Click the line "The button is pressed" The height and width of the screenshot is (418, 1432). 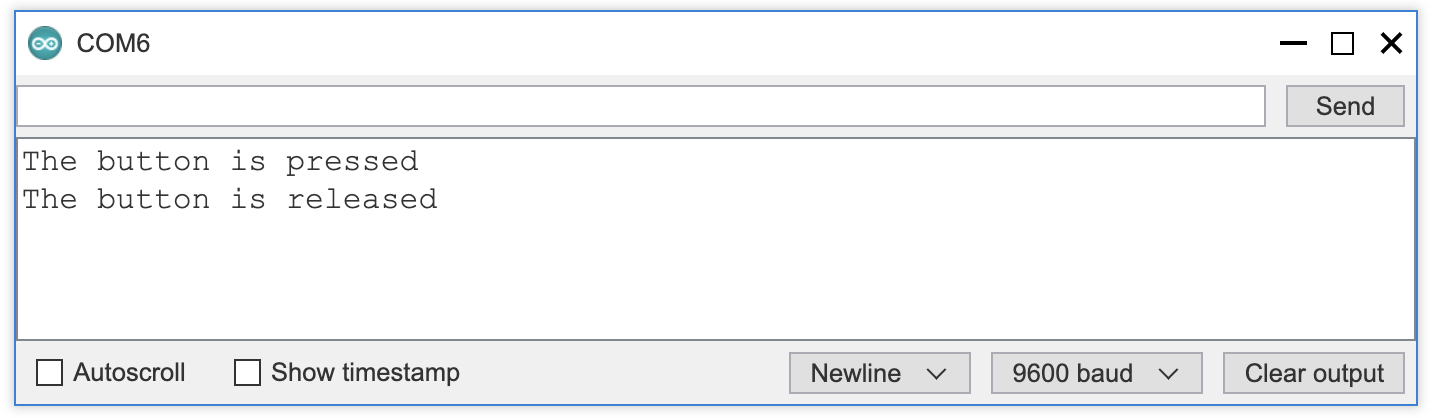click(220, 161)
